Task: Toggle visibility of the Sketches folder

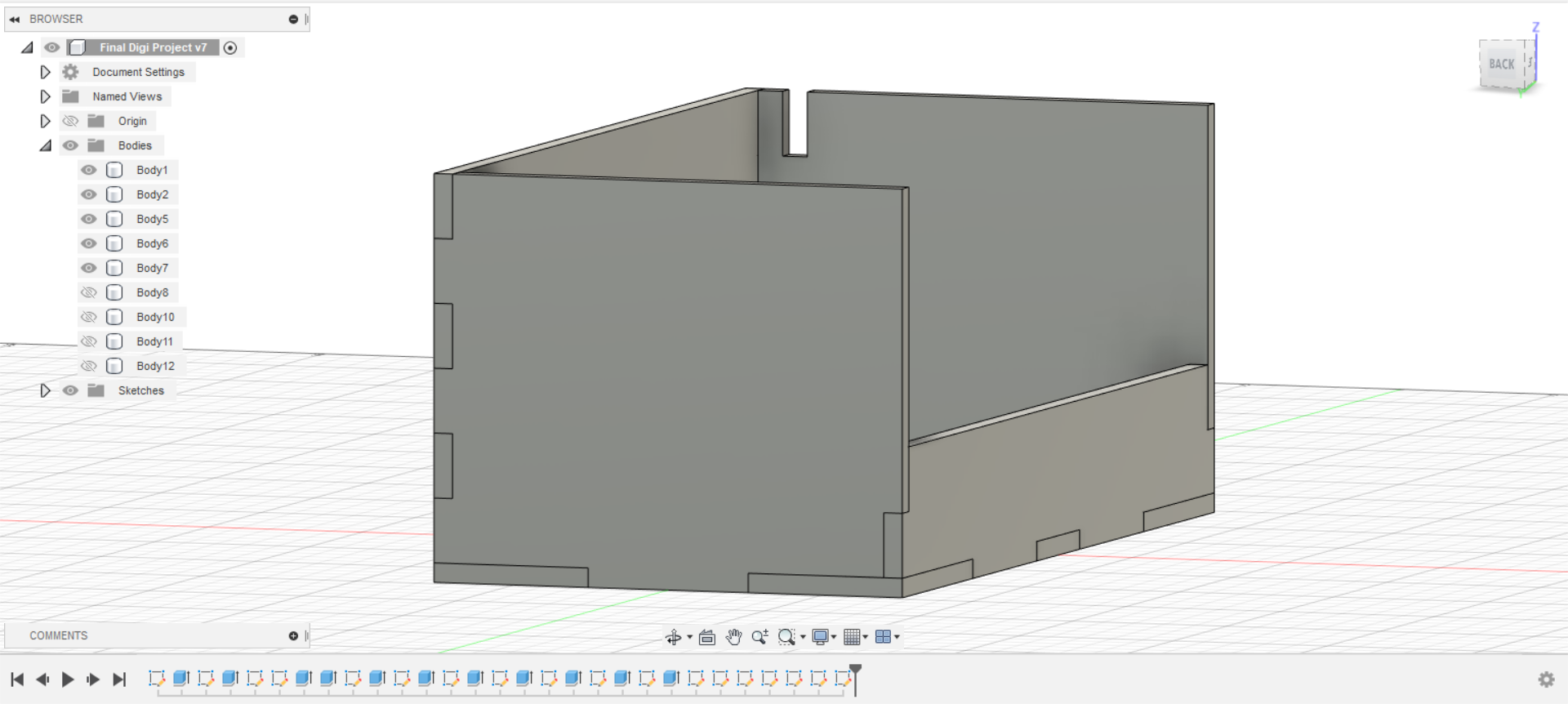Action: [x=71, y=390]
